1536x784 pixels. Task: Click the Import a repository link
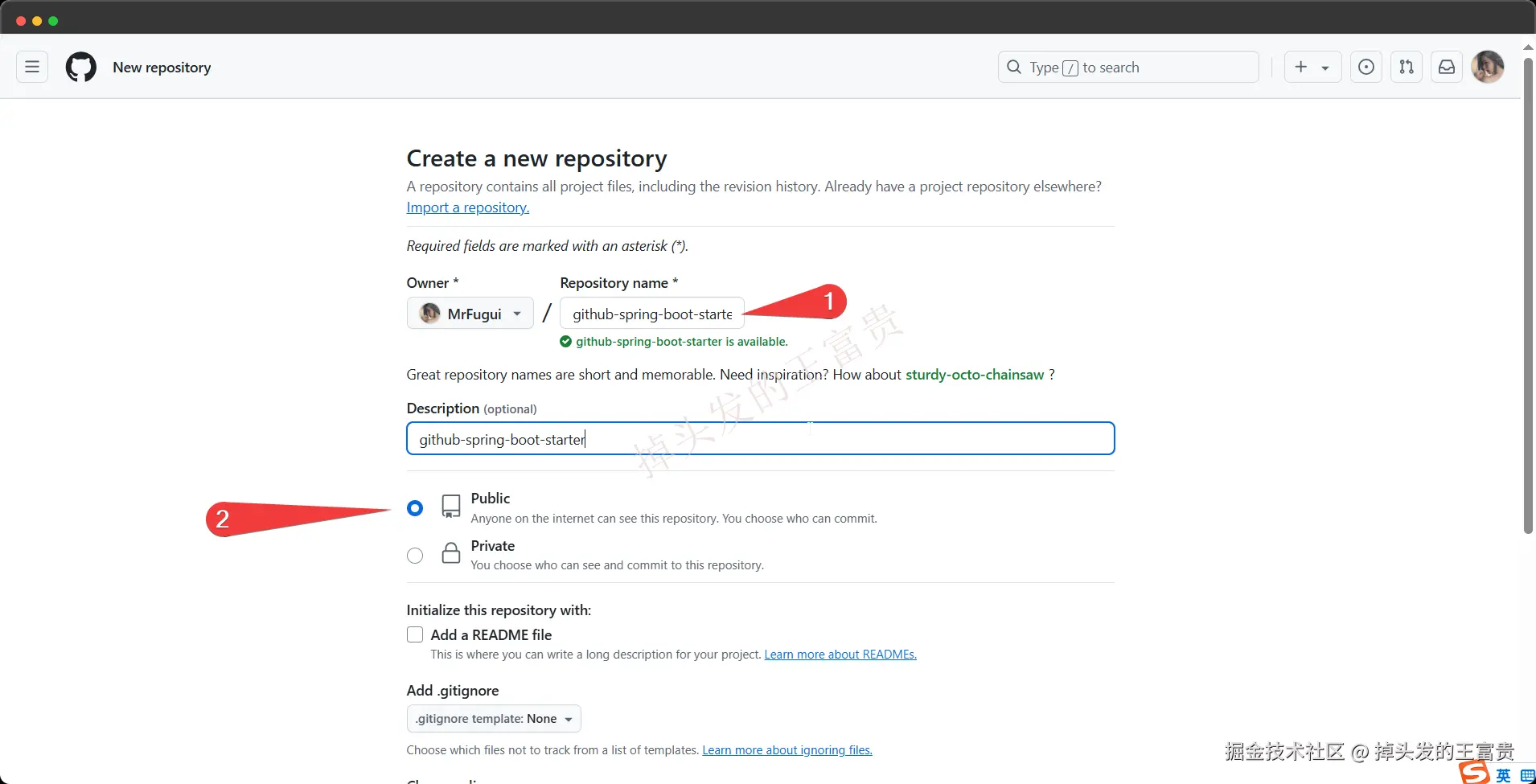(467, 207)
